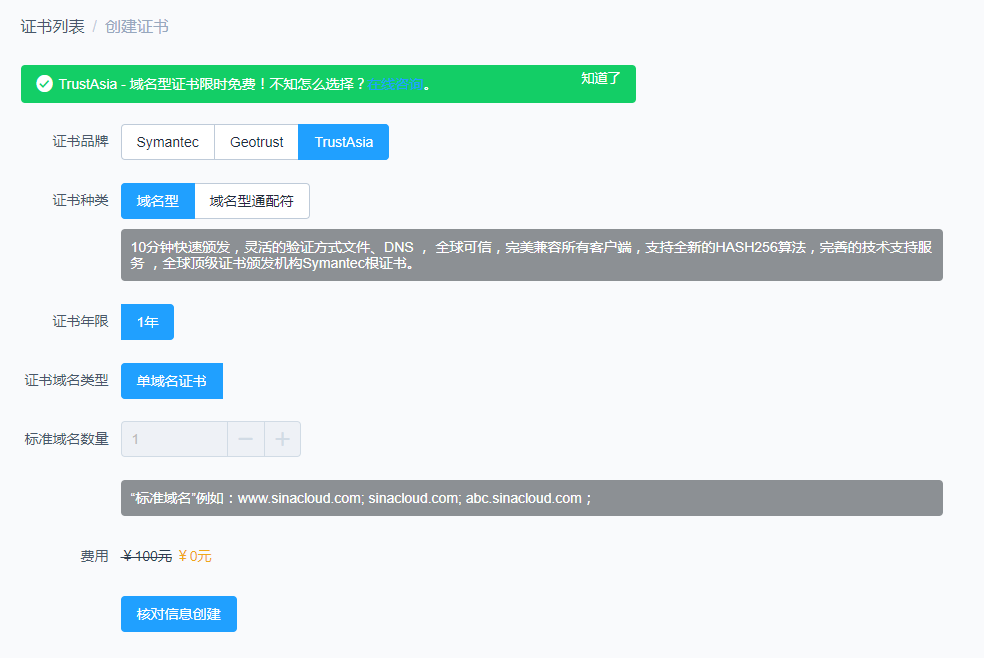Select 单域名证书 domain type
This screenshot has height=658, width=984.
[172, 381]
